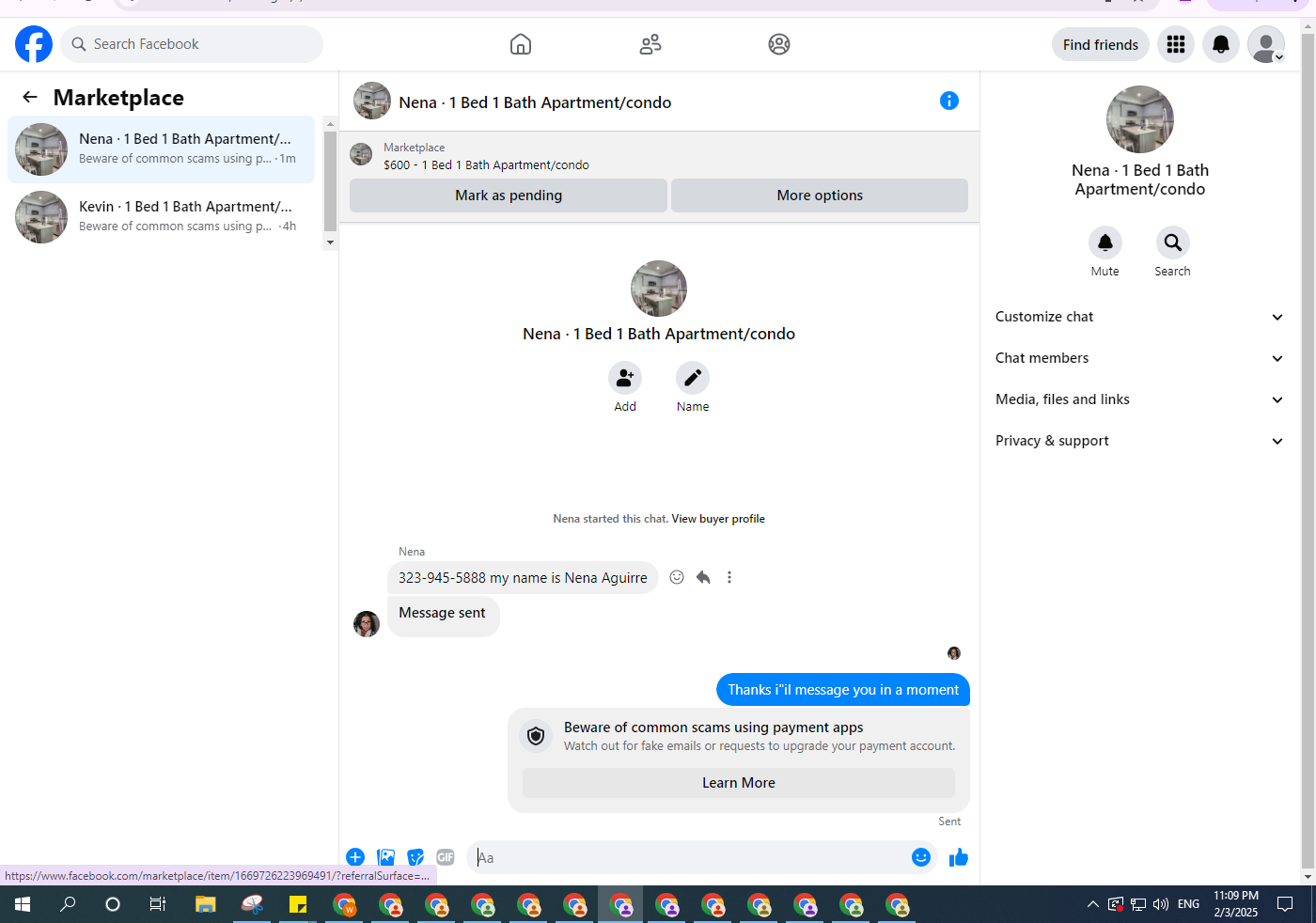Open Sticky Notes from the taskbar
The width and height of the screenshot is (1316, 923).
[298, 904]
